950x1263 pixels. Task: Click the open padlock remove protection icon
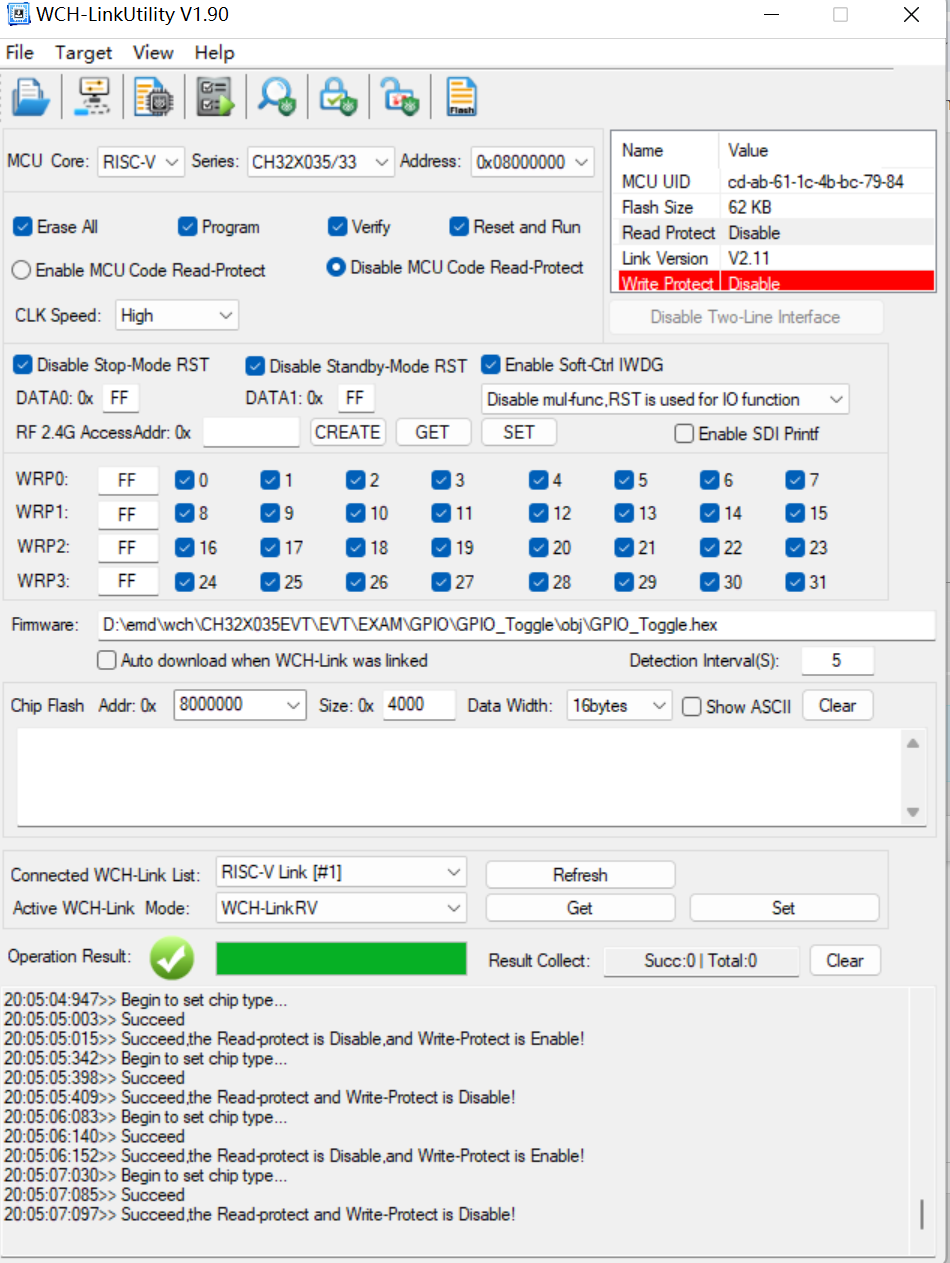(x=399, y=97)
